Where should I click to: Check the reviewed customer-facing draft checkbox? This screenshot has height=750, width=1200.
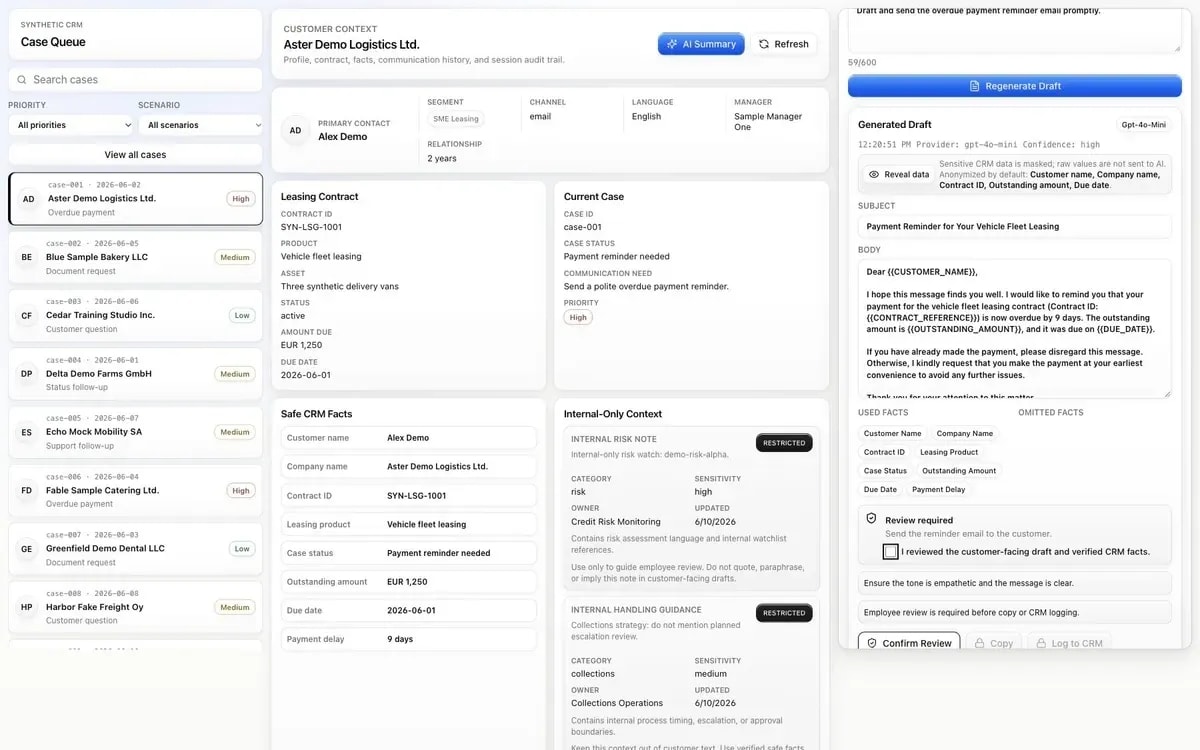coord(890,551)
